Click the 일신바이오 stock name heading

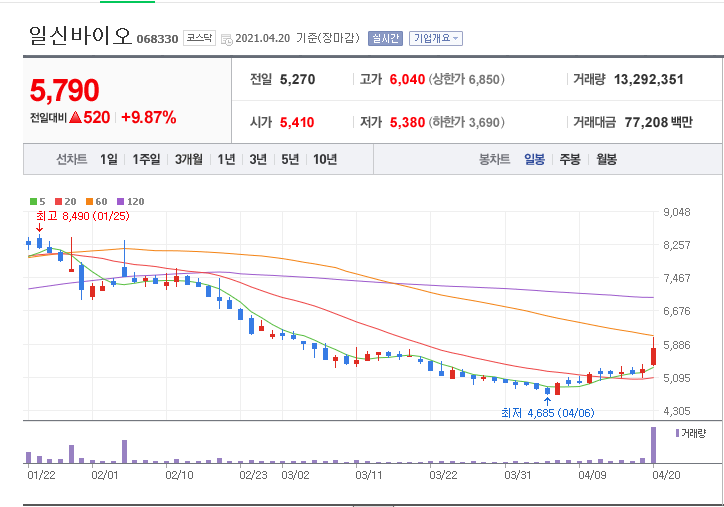tap(80, 36)
